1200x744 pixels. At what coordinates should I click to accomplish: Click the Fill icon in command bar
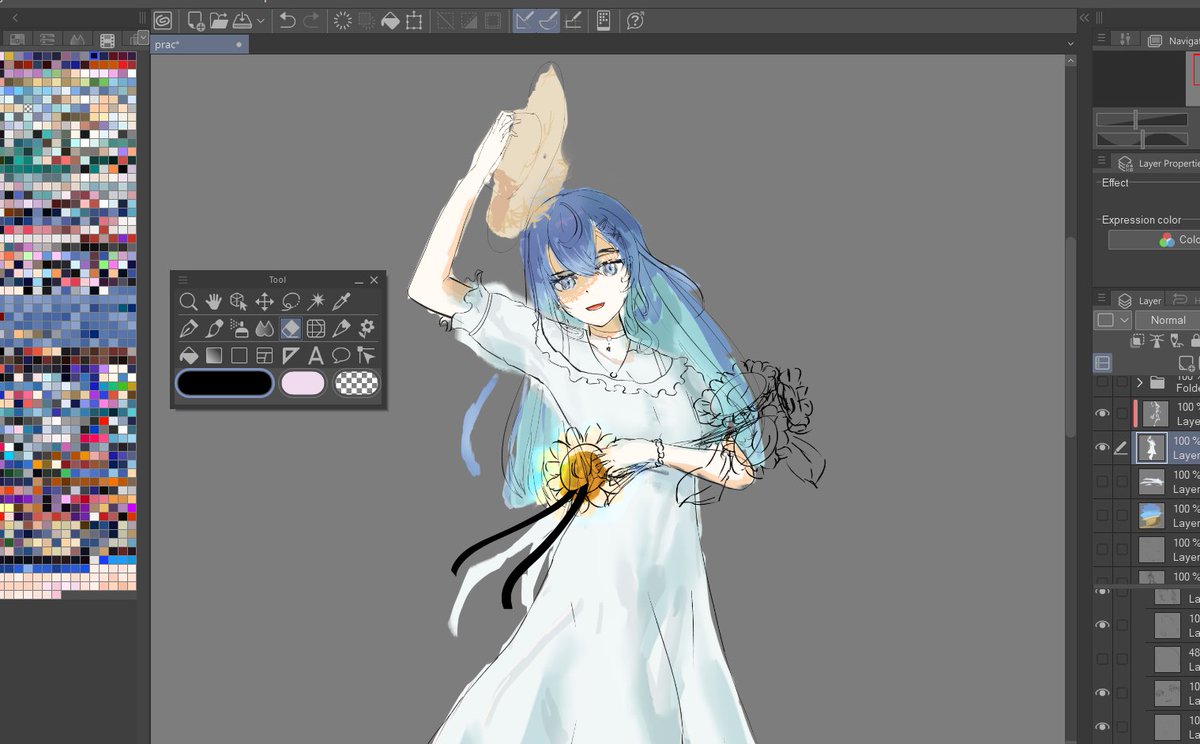click(391, 20)
